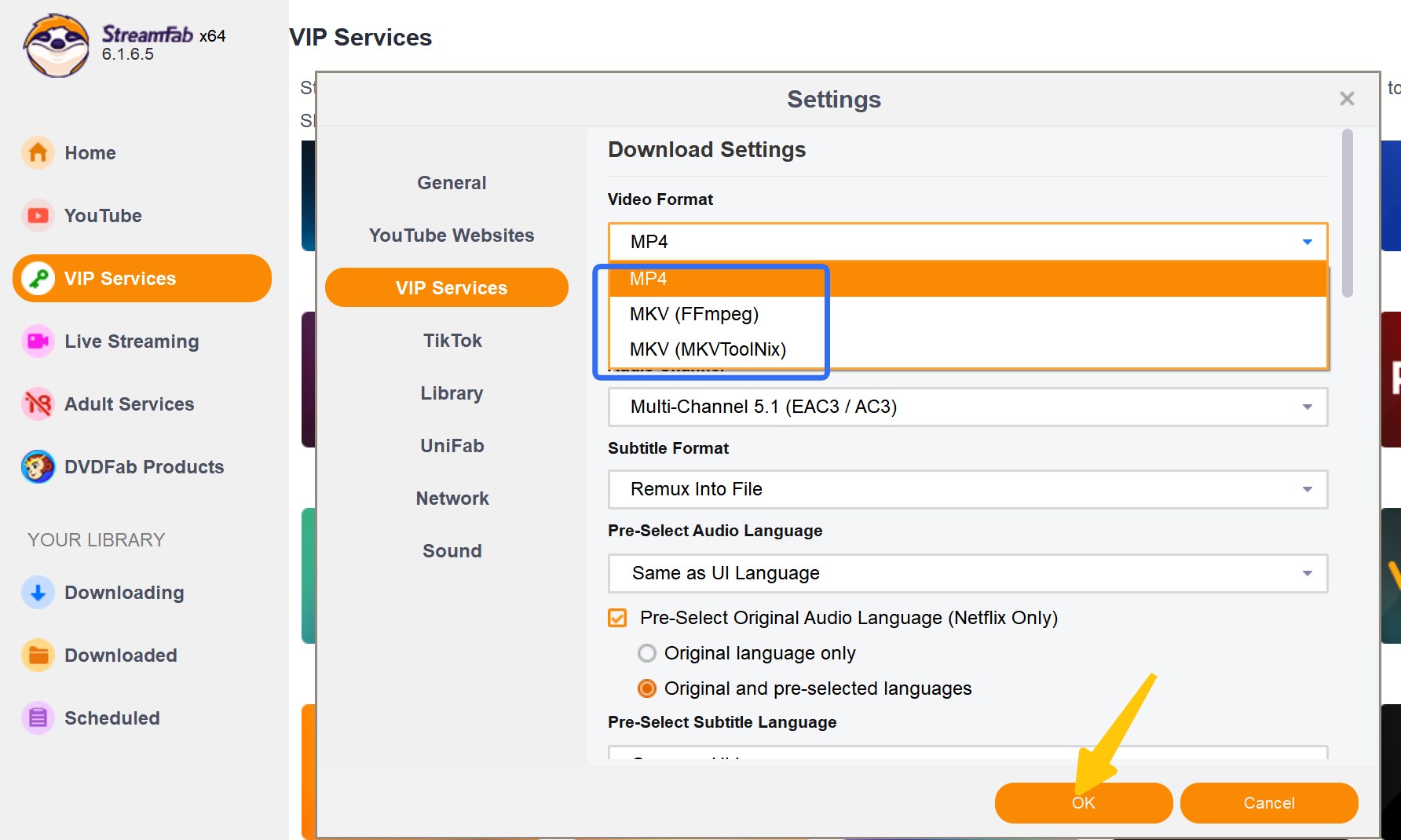The width and height of the screenshot is (1401, 840).
Task: Open the Subtitle Format Remux Into File dropdown
Action: (968, 489)
